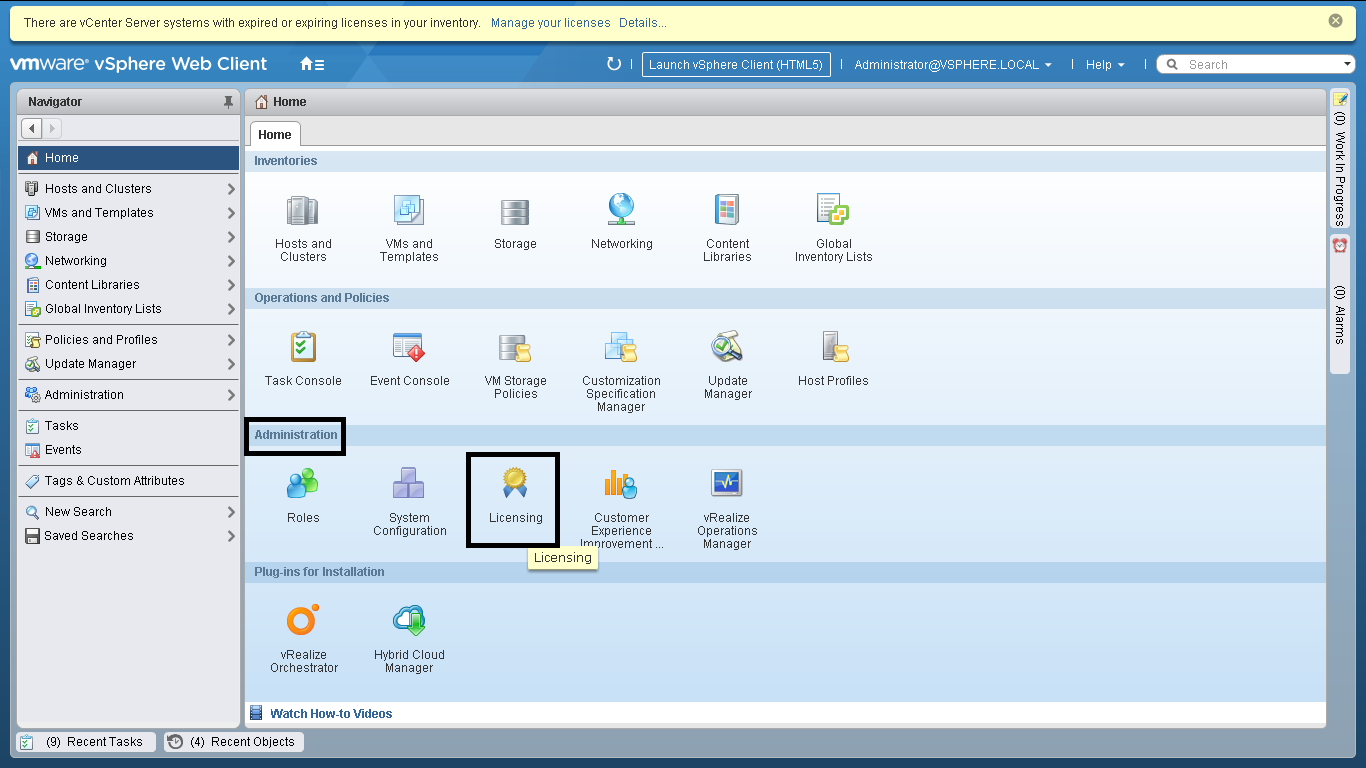Open the Task Console icon

pos(303,348)
